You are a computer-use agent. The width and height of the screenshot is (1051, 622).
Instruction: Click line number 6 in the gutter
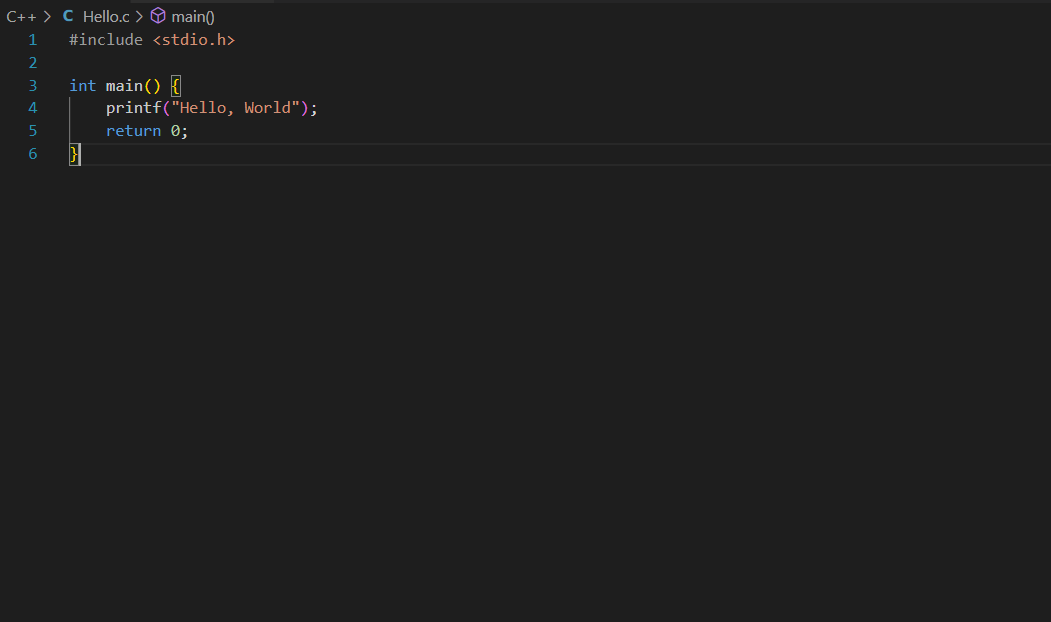(32, 153)
